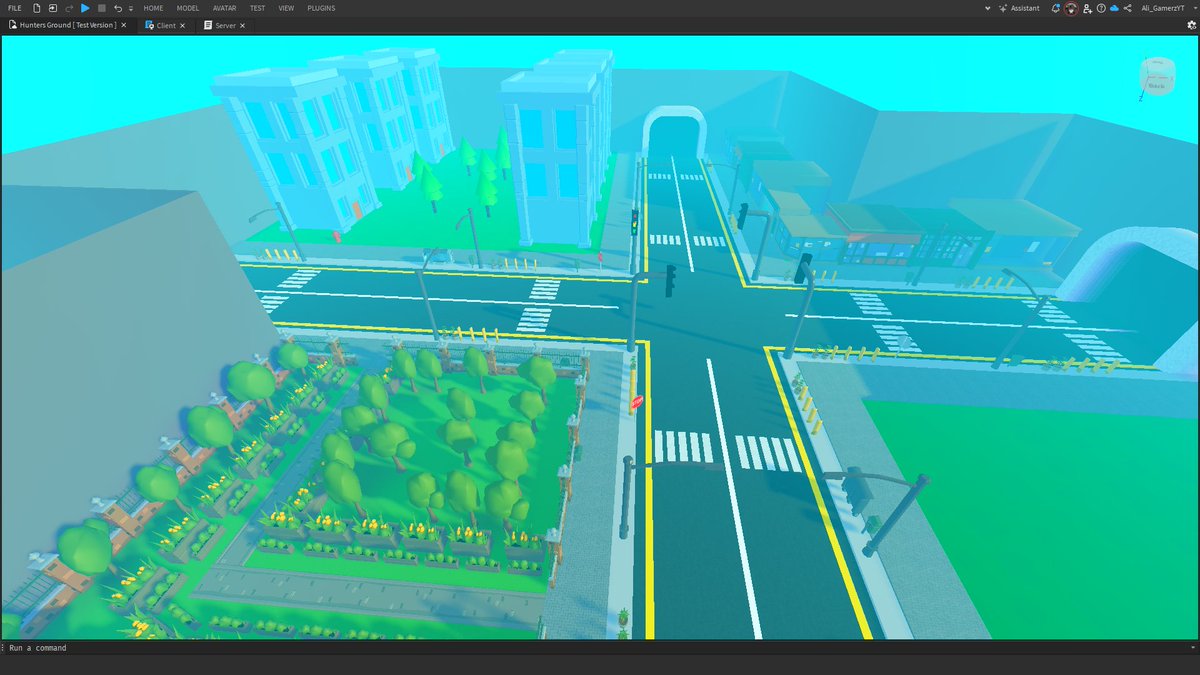The height and width of the screenshot is (675, 1200).
Task: Click in the Run a command field
Action: [600, 648]
